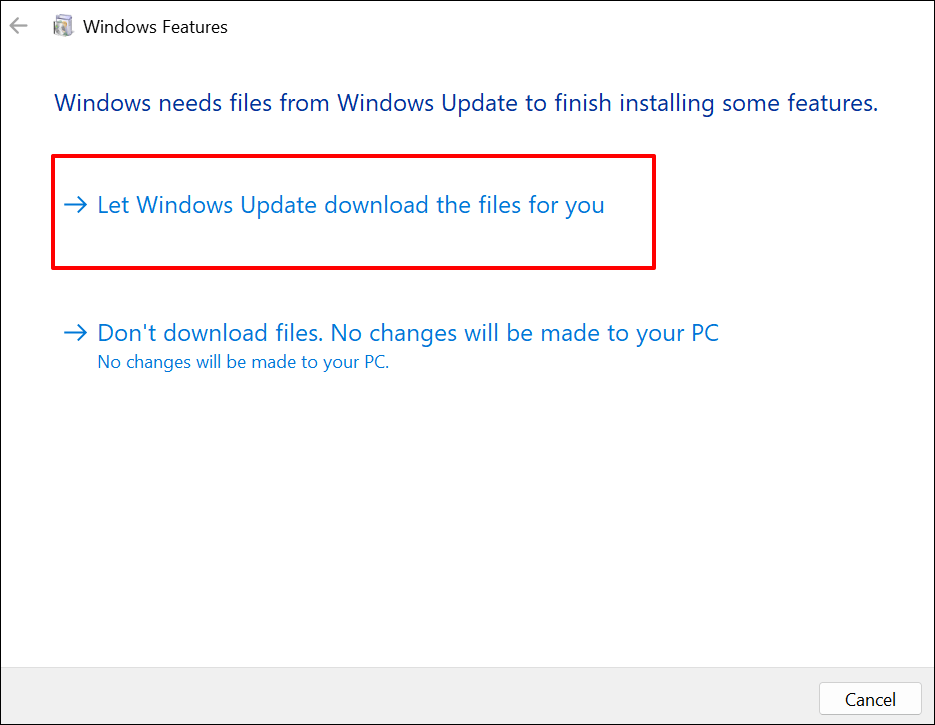The width and height of the screenshot is (935, 725).
Task: Click the heading about files from Windows Update
Action: [x=466, y=102]
